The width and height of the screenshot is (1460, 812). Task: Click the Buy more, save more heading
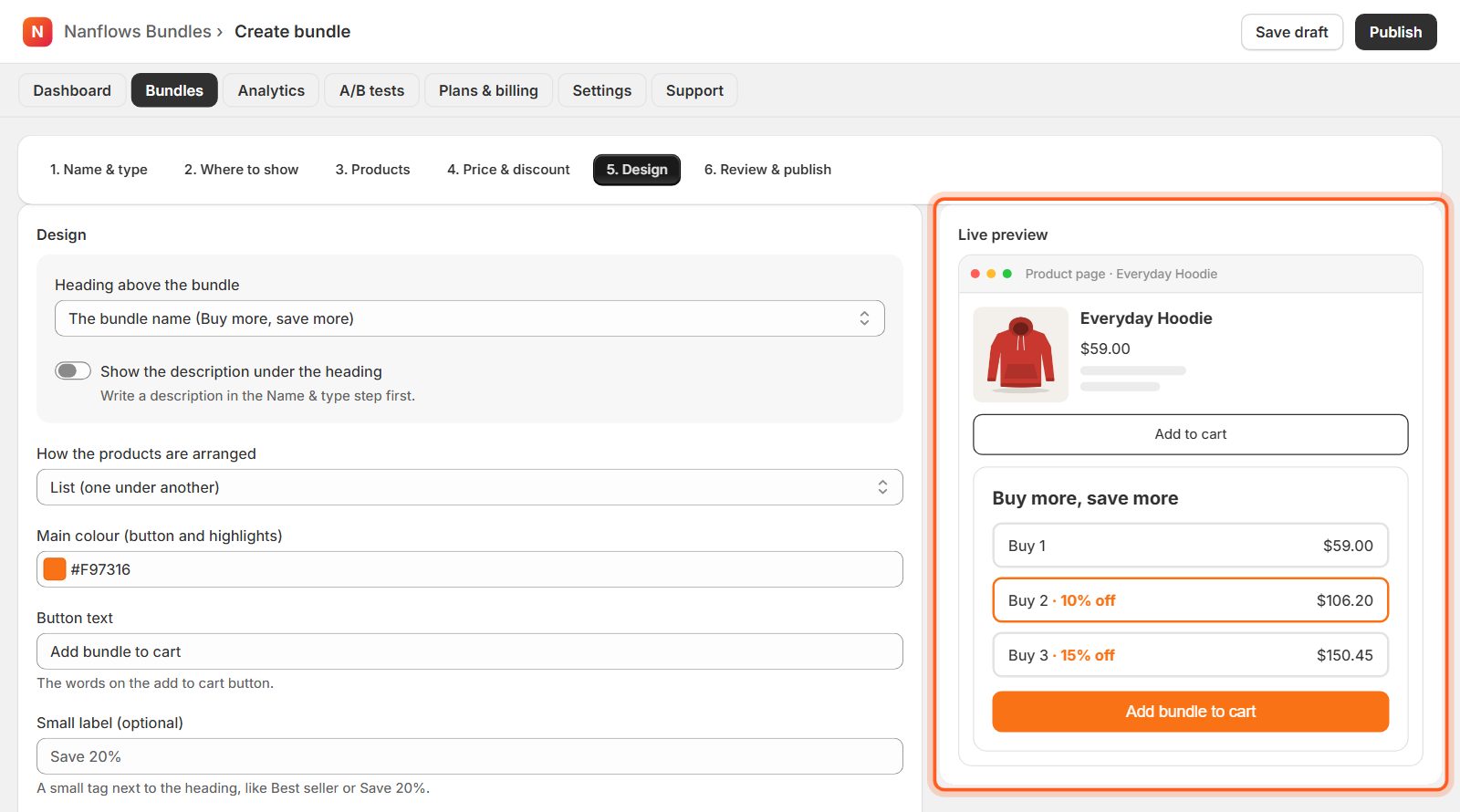(1085, 498)
